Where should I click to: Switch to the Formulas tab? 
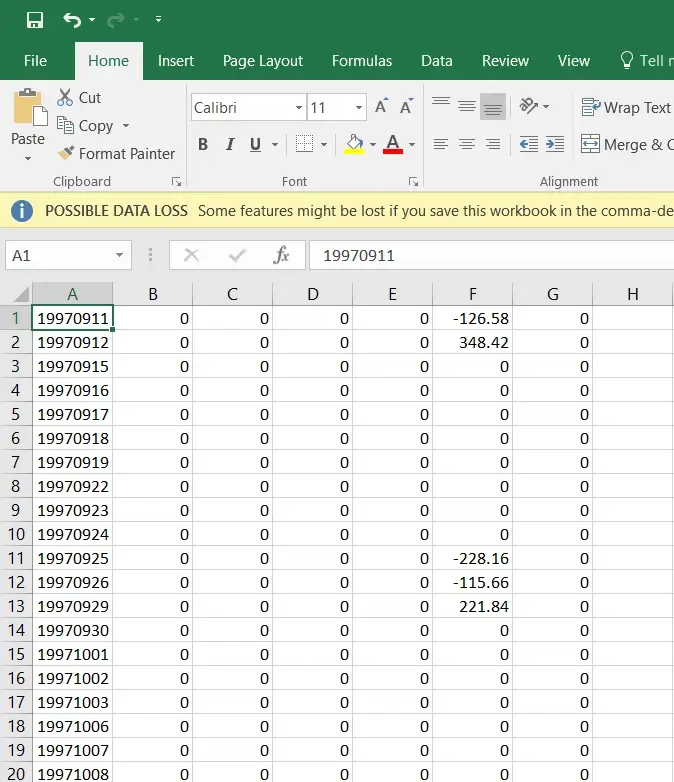click(x=362, y=61)
